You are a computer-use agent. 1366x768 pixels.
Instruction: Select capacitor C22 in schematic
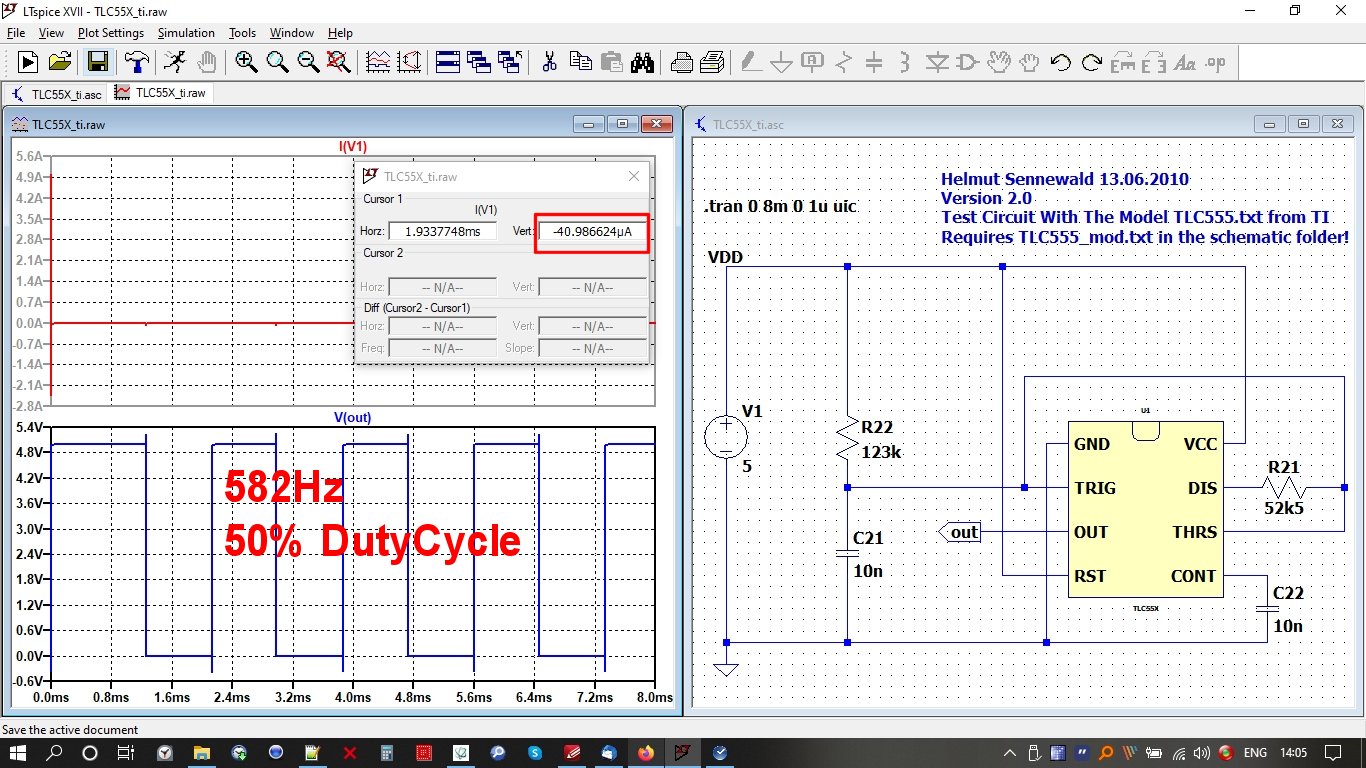[x=1268, y=608]
